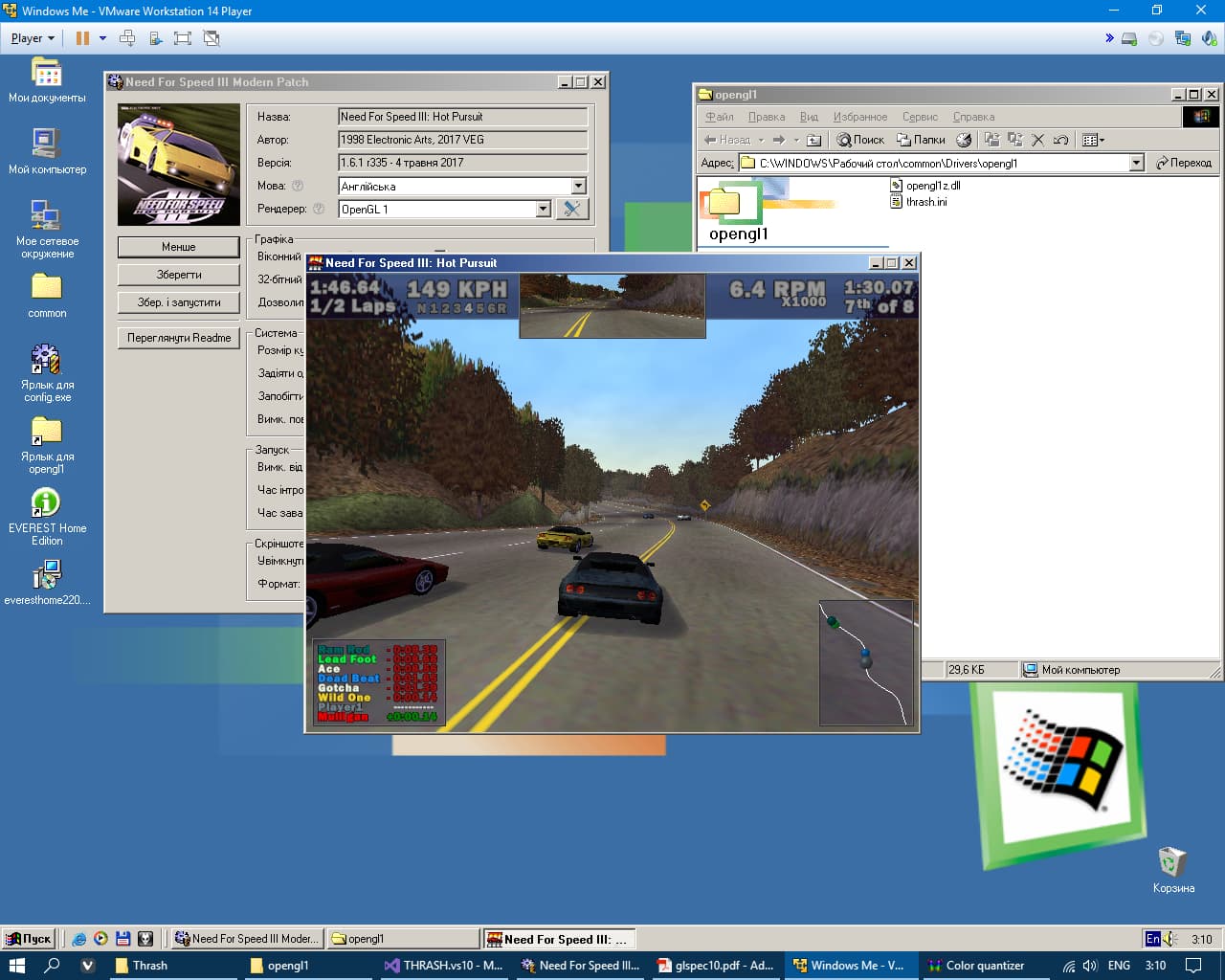Click Переглянути Readme button
The width and height of the screenshot is (1225, 980).
[x=179, y=338]
